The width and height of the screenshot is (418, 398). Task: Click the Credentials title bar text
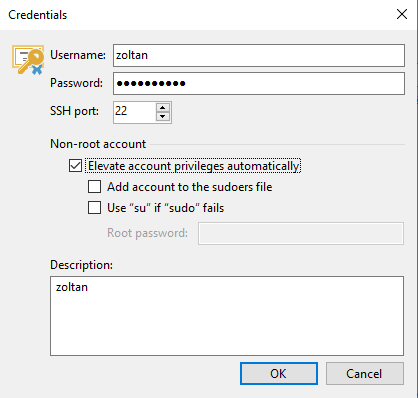(38, 15)
